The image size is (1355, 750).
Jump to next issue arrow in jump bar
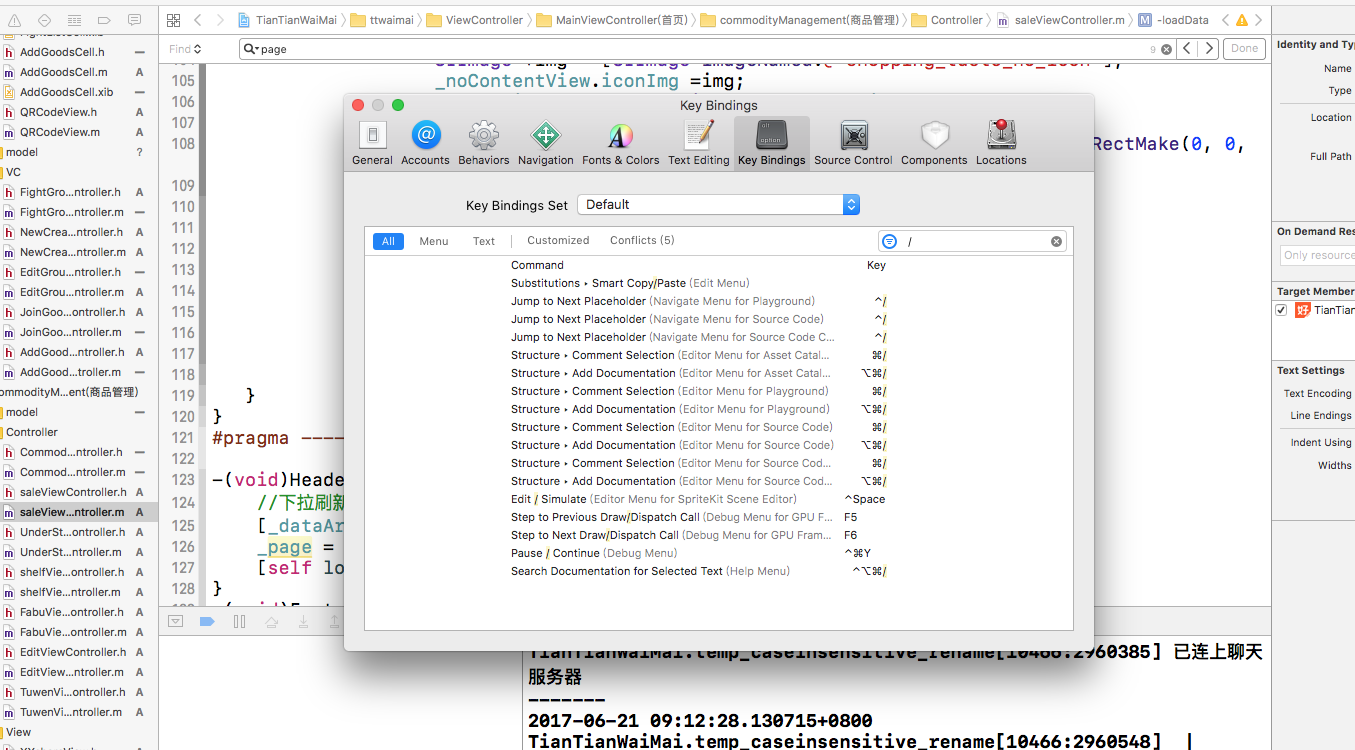tap(1261, 20)
